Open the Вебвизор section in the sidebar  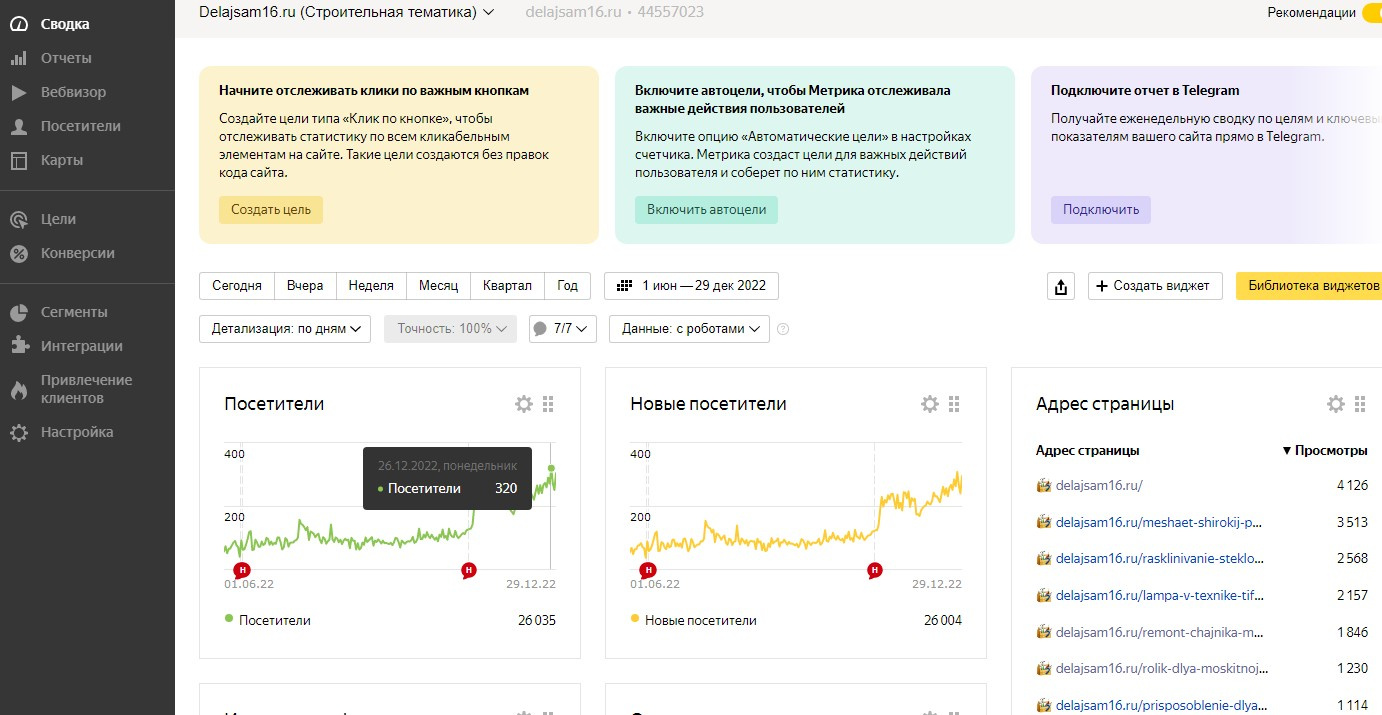click(72, 92)
